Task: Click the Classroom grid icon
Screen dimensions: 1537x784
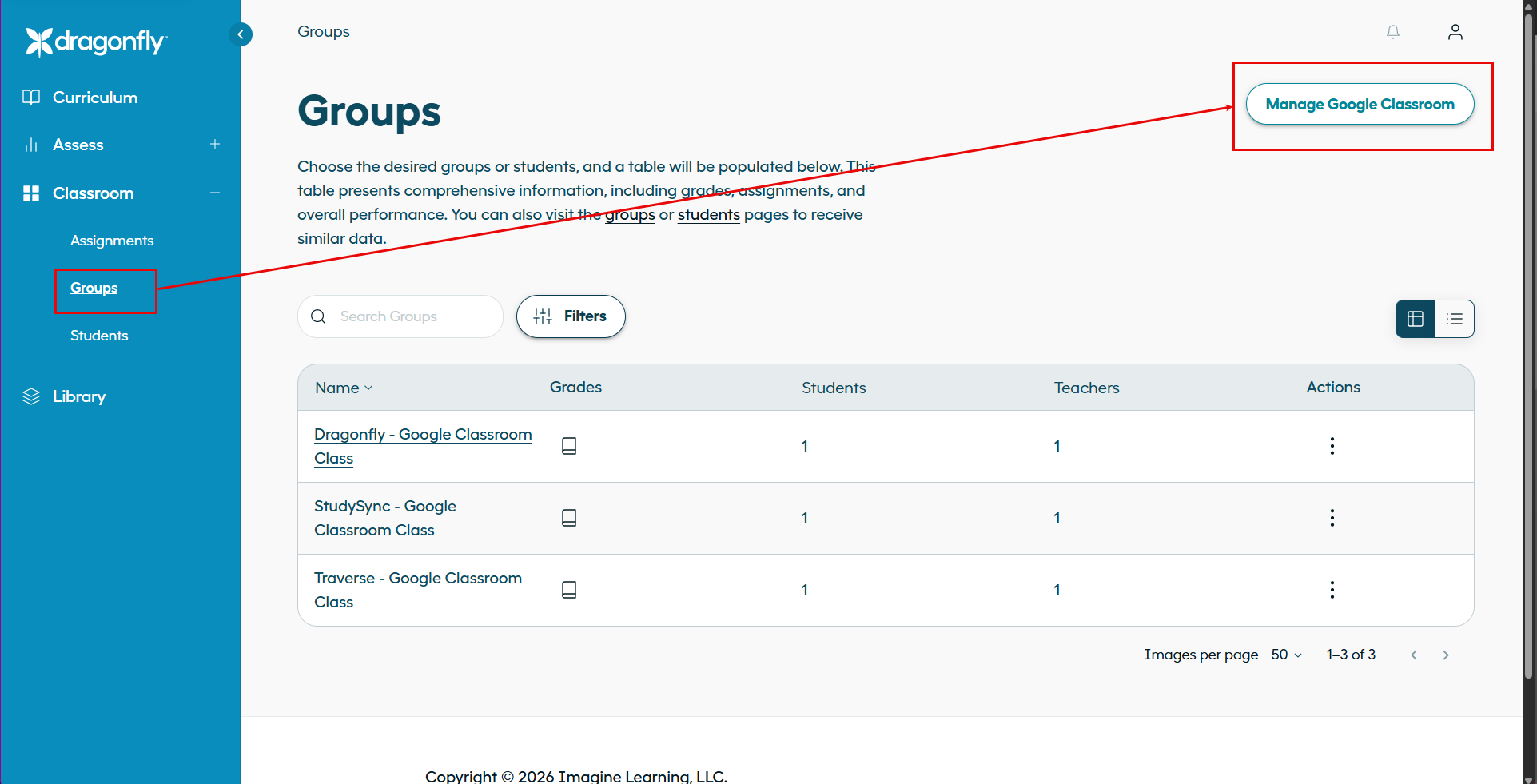Action: [31, 193]
